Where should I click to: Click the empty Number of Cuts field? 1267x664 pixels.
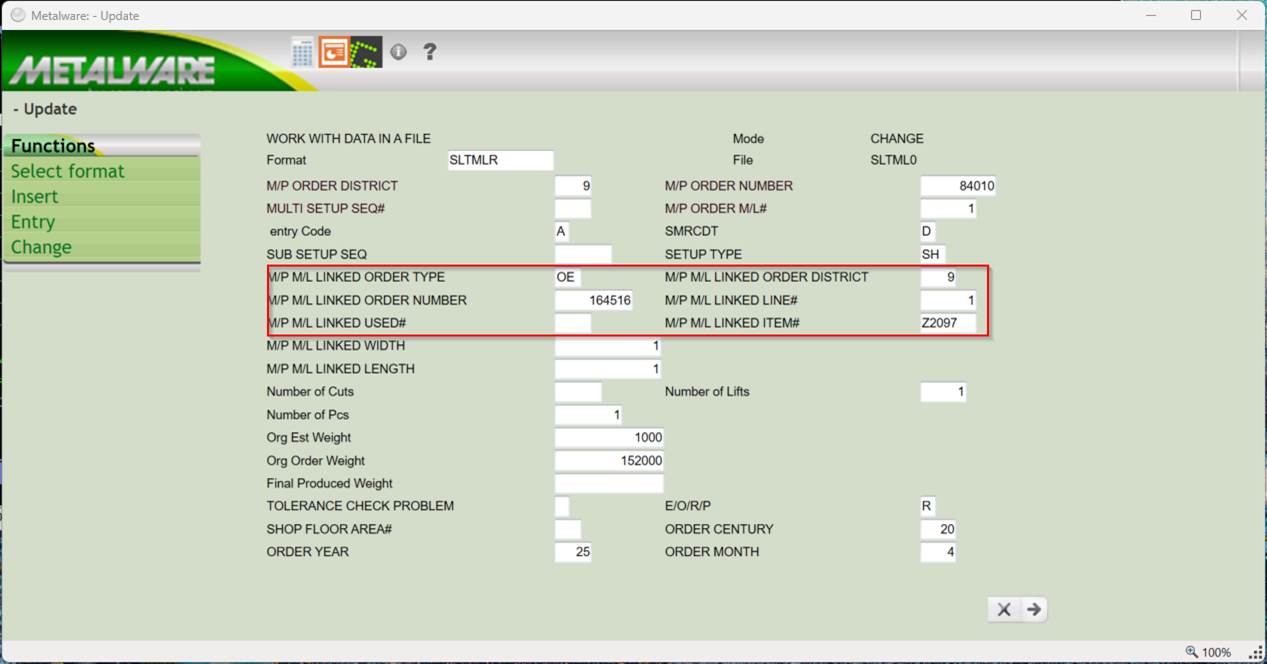pos(579,392)
